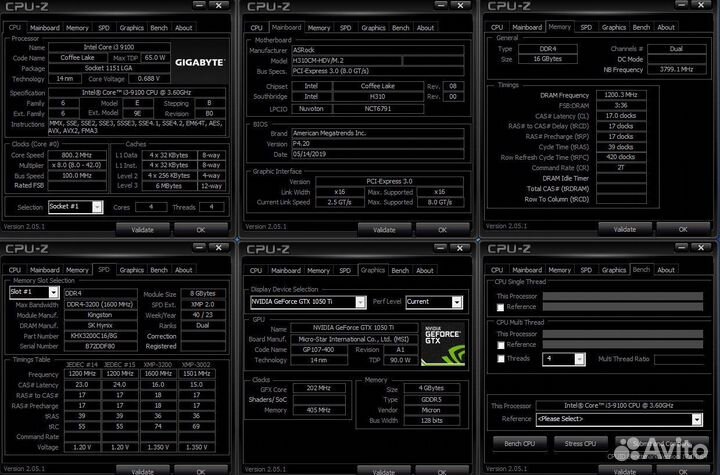
Task: Click Bench window This Processor i3-9100 field
Action: pyautogui.click(x=619, y=406)
